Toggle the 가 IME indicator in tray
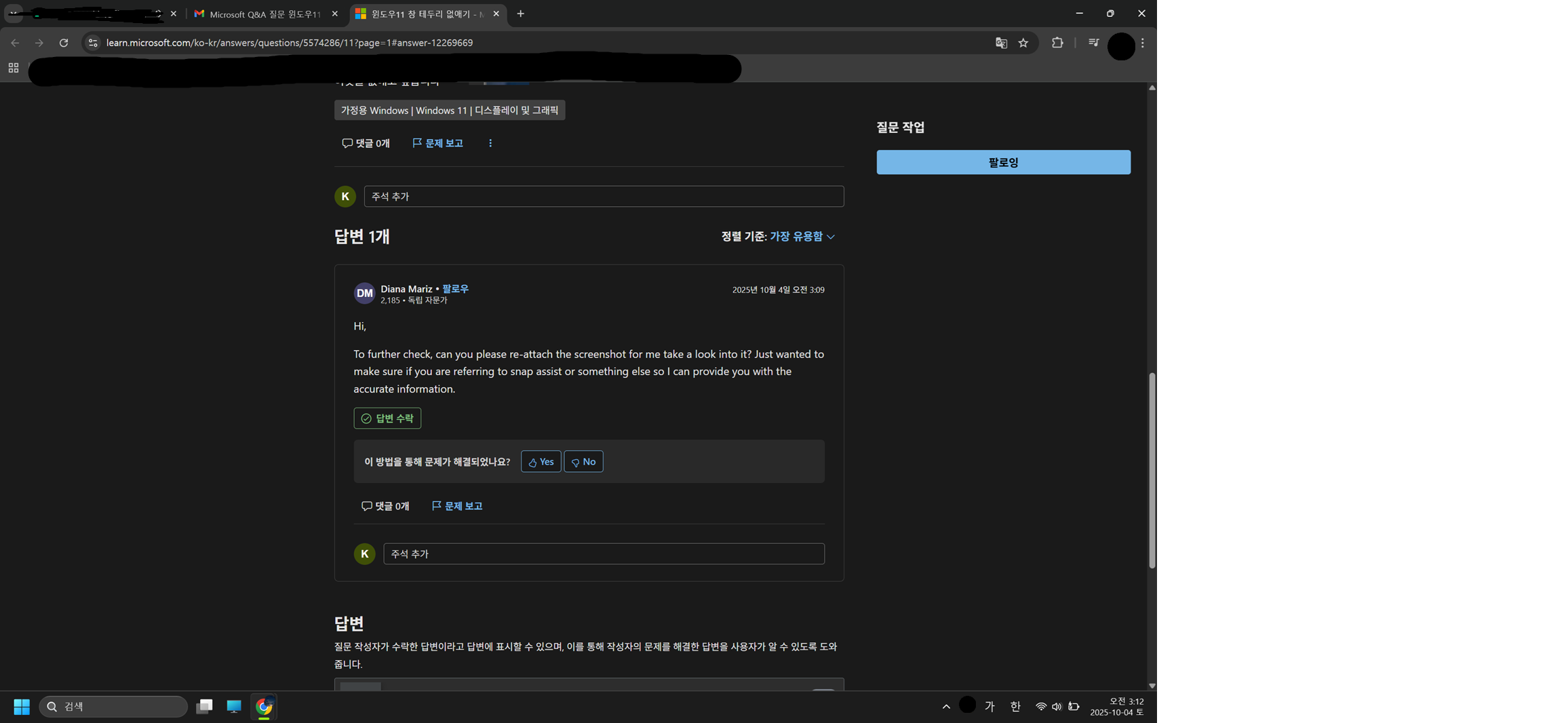Screen dimensions: 1568x723 [x=989, y=707]
